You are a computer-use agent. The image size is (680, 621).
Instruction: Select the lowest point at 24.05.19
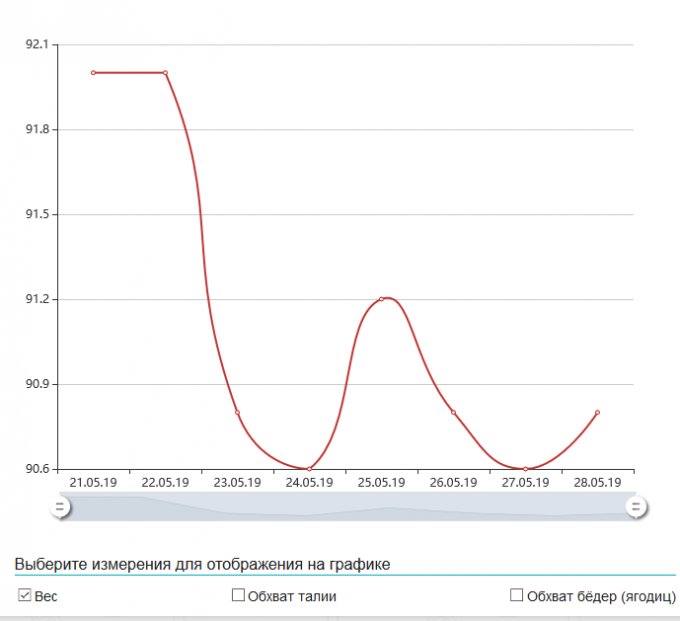(x=309, y=469)
